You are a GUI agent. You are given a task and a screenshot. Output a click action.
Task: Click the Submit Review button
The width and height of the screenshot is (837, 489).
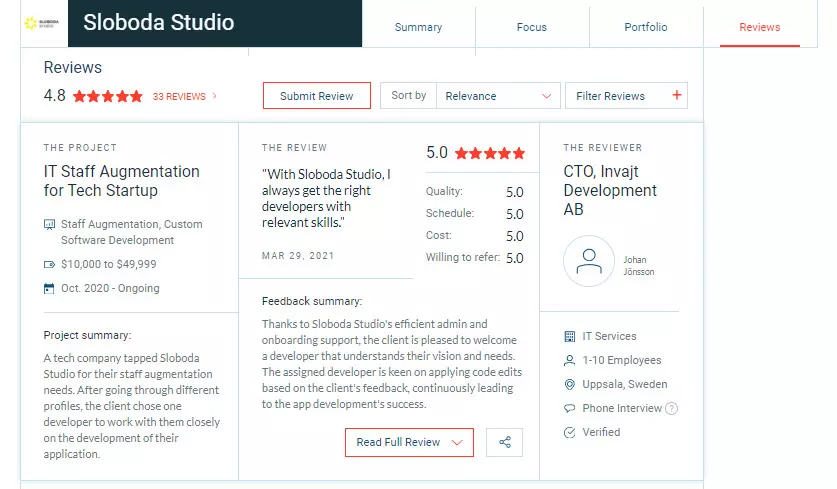point(317,96)
